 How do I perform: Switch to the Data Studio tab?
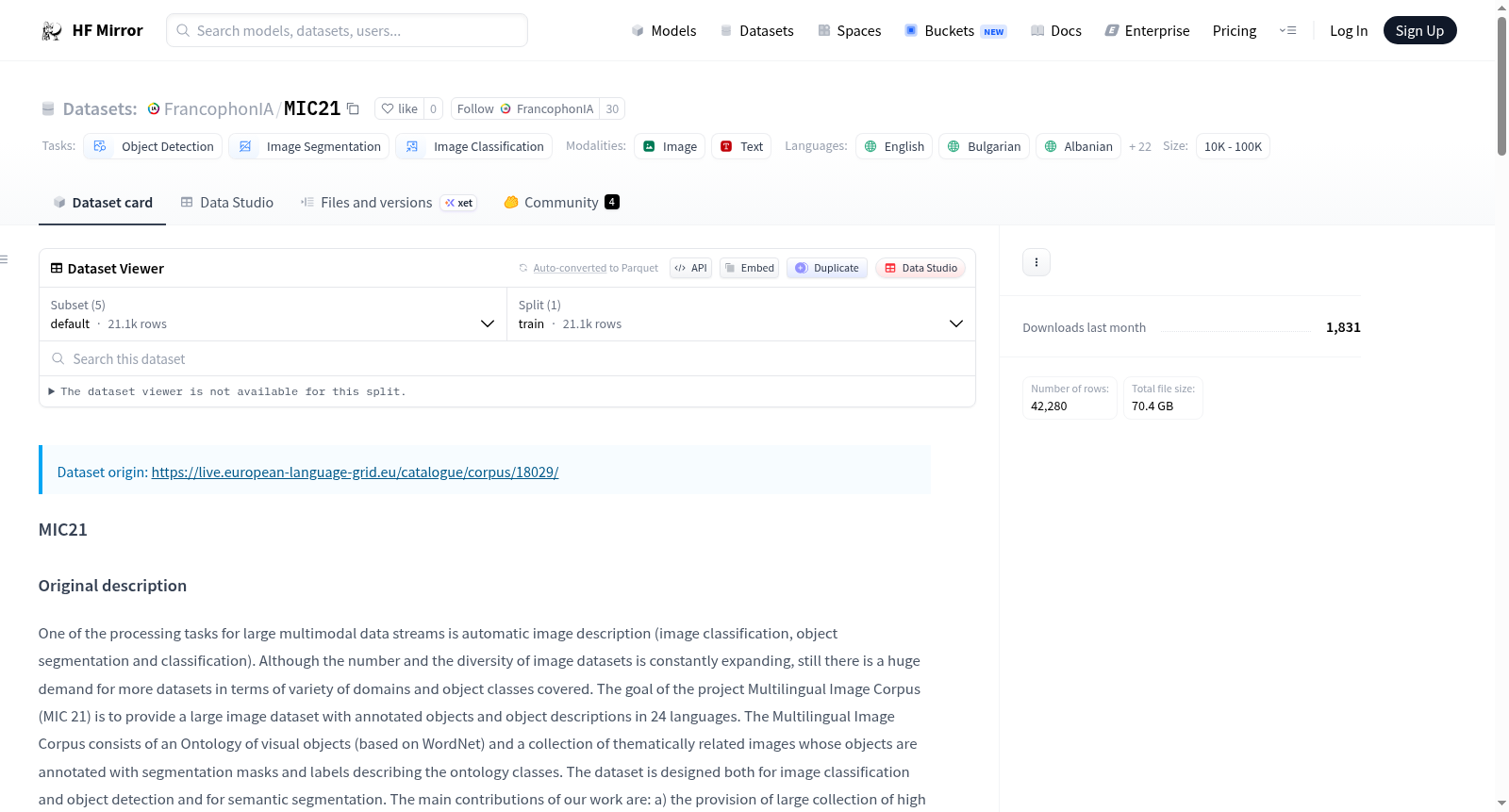[226, 203]
